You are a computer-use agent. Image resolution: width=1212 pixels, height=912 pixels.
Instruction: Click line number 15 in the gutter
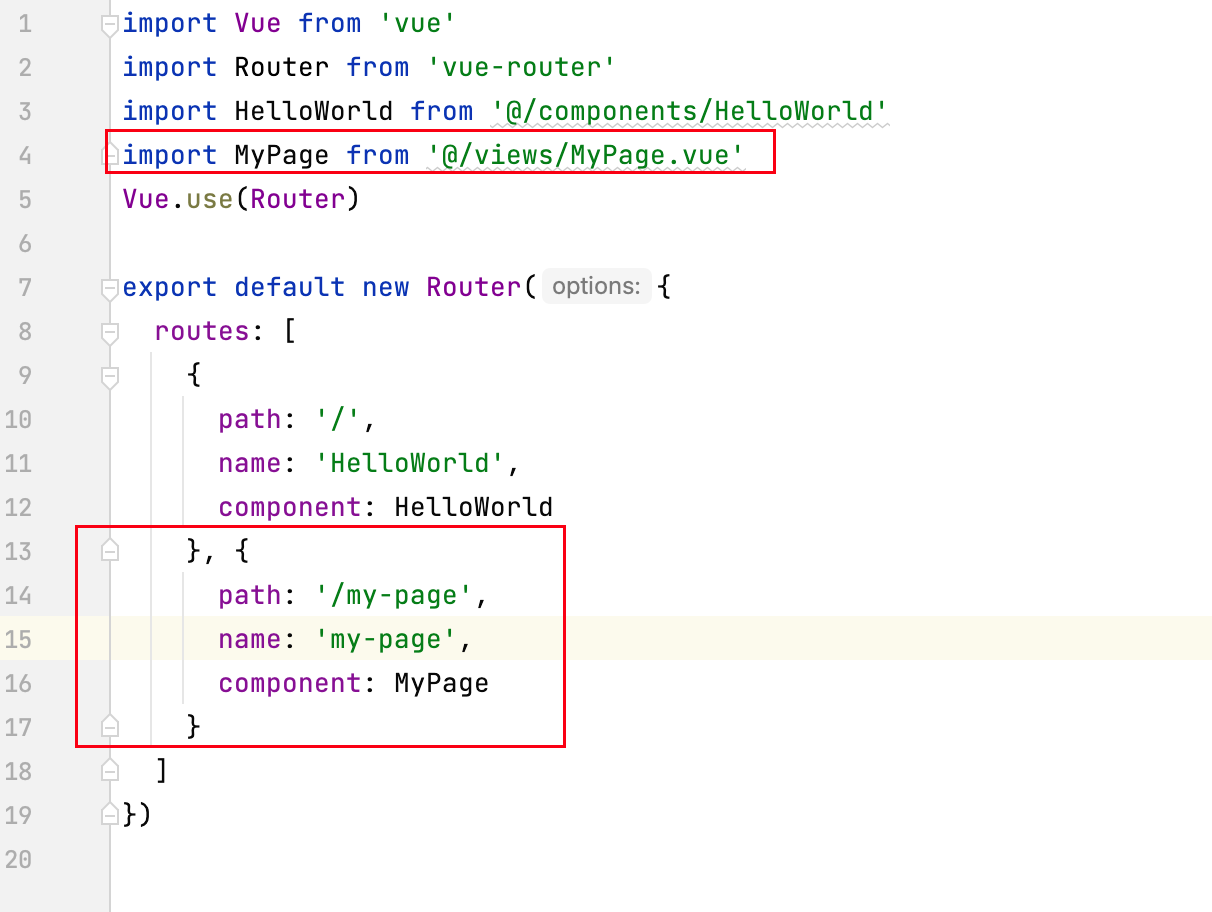tap(18, 639)
